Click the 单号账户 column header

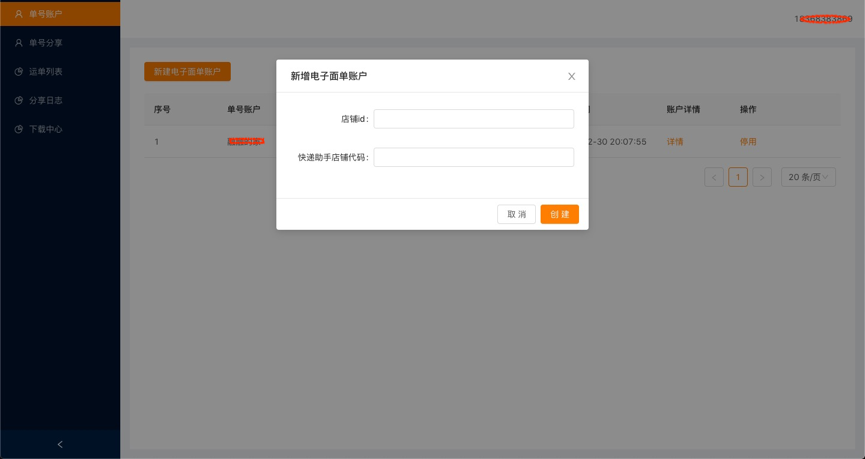coord(243,109)
